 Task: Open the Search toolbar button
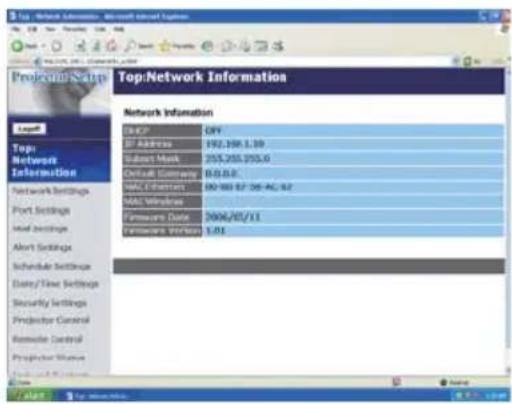[138, 46]
